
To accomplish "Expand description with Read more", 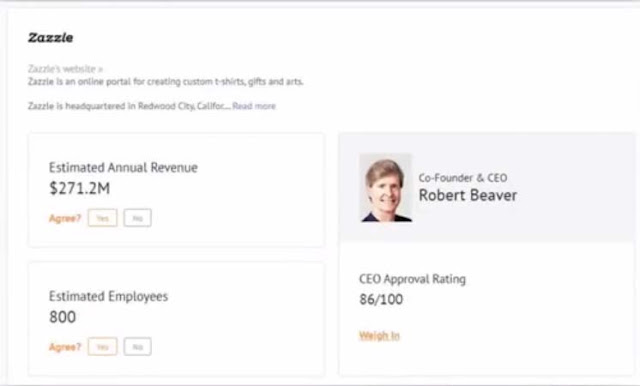I will (254, 106).
